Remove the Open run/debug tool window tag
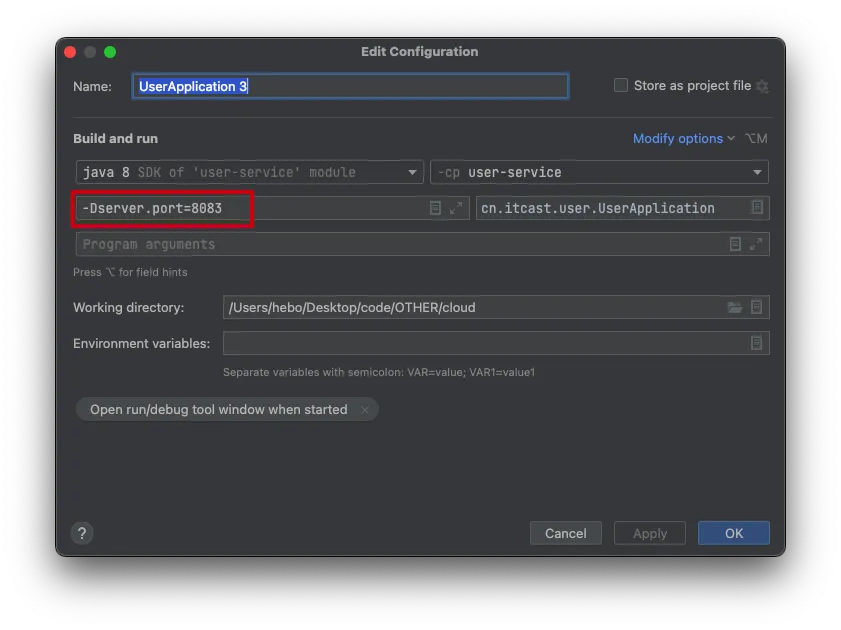The height and width of the screenshot is (630, 841). click(365, 410)
